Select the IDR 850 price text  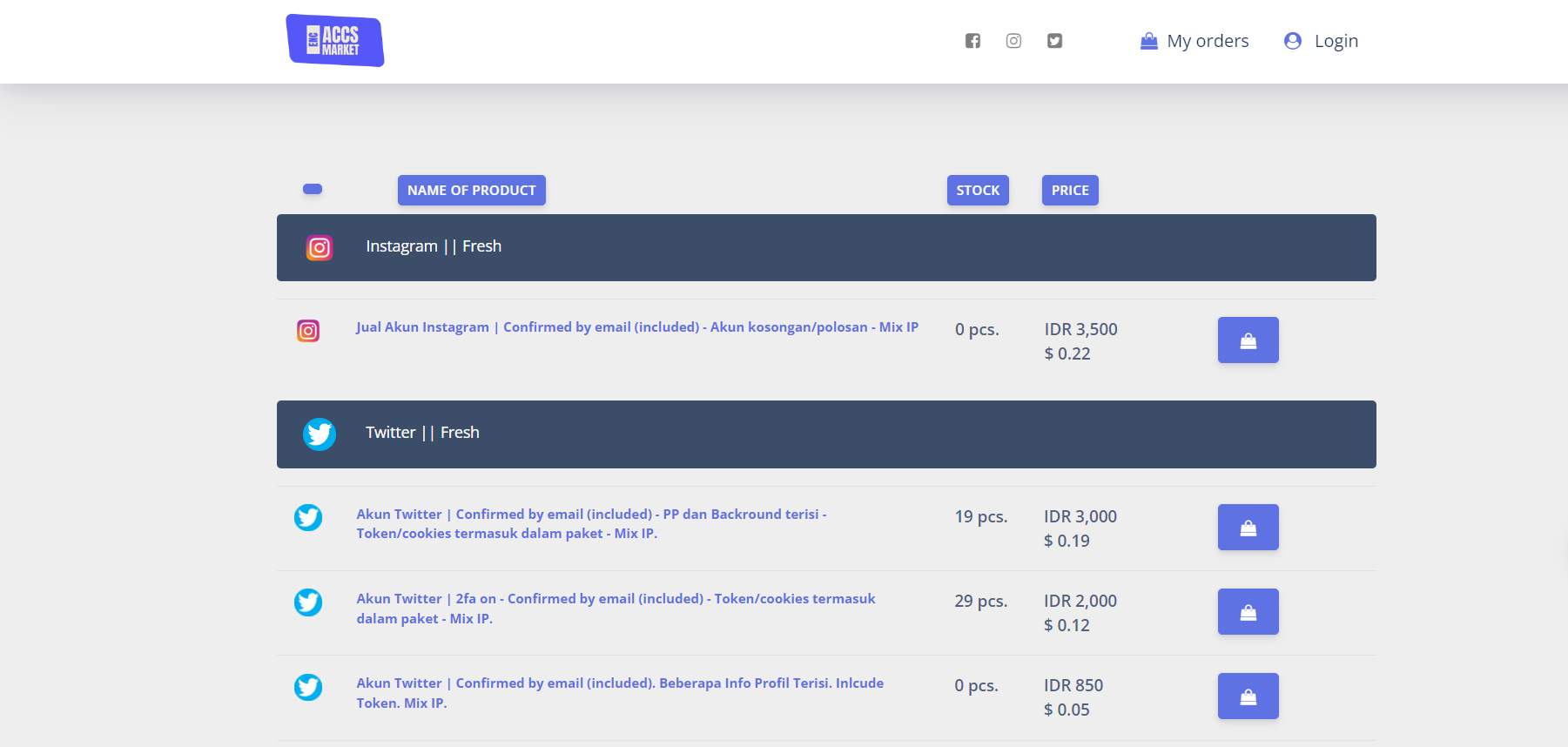[x=1073, y=685]
